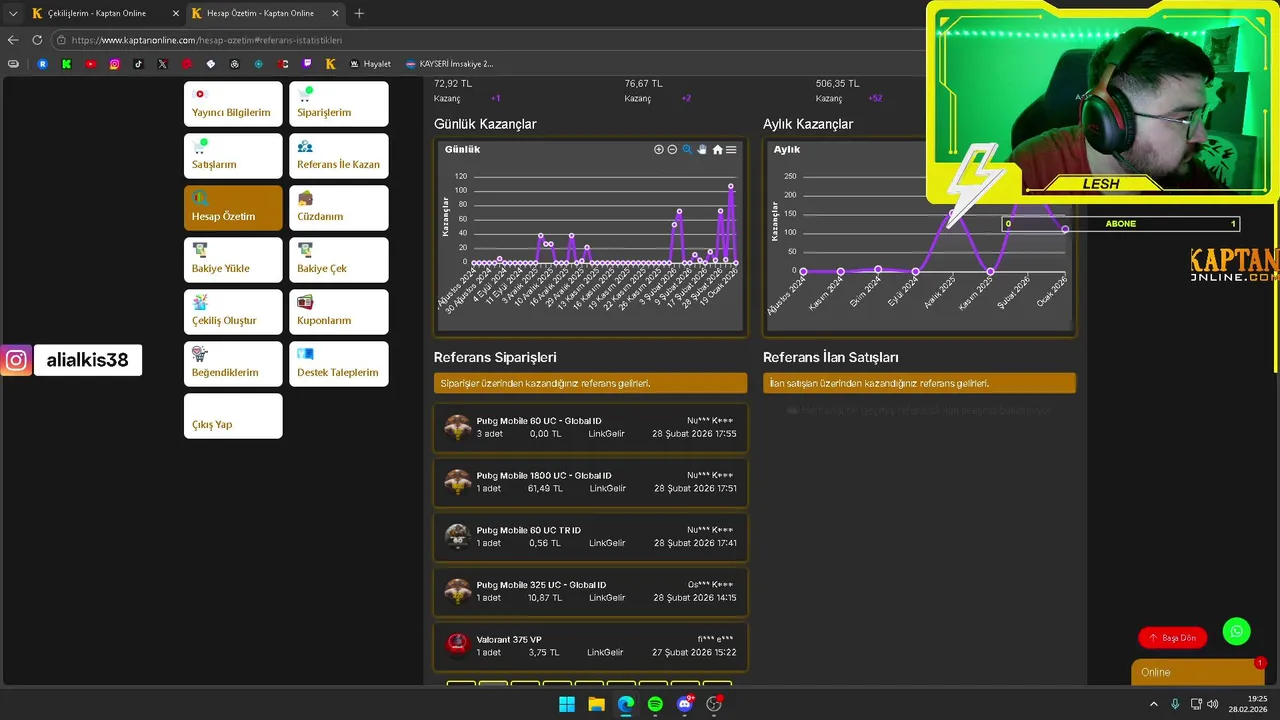
Task: Open a new browser tab
Action: click(x=359, y=13)
